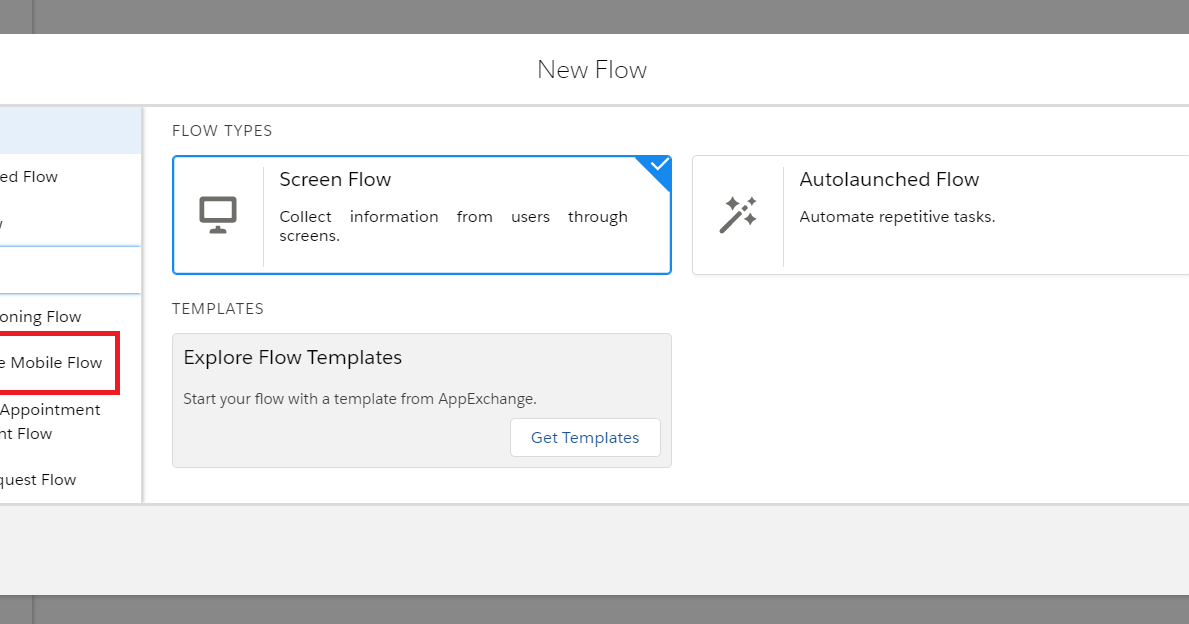The height and width of the screenshot is (624, 1189).
Task: Select the empty sidebar row above Provisioning Flow
Action: (70, 270)
